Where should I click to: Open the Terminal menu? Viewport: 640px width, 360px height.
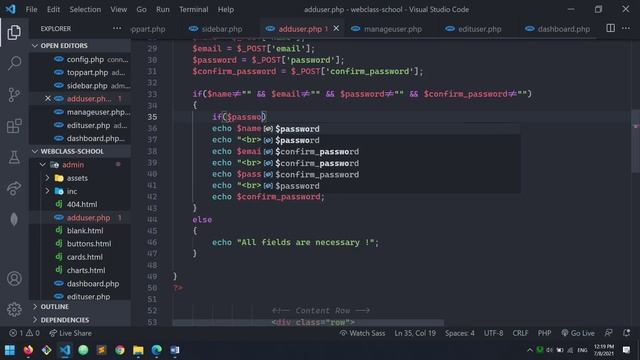tap(193, 9)
